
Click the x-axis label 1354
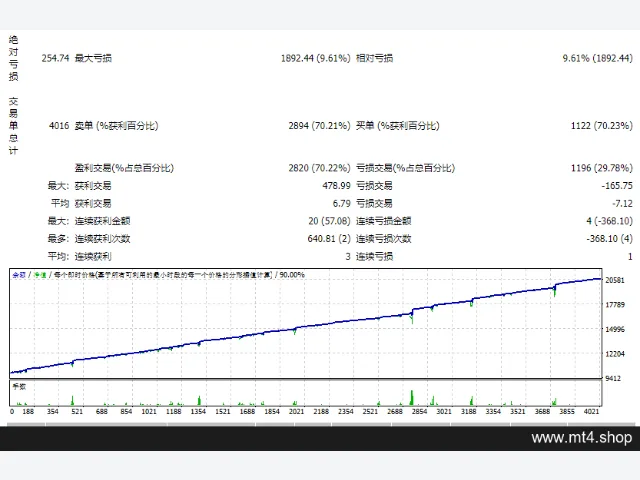click(198, 411)
